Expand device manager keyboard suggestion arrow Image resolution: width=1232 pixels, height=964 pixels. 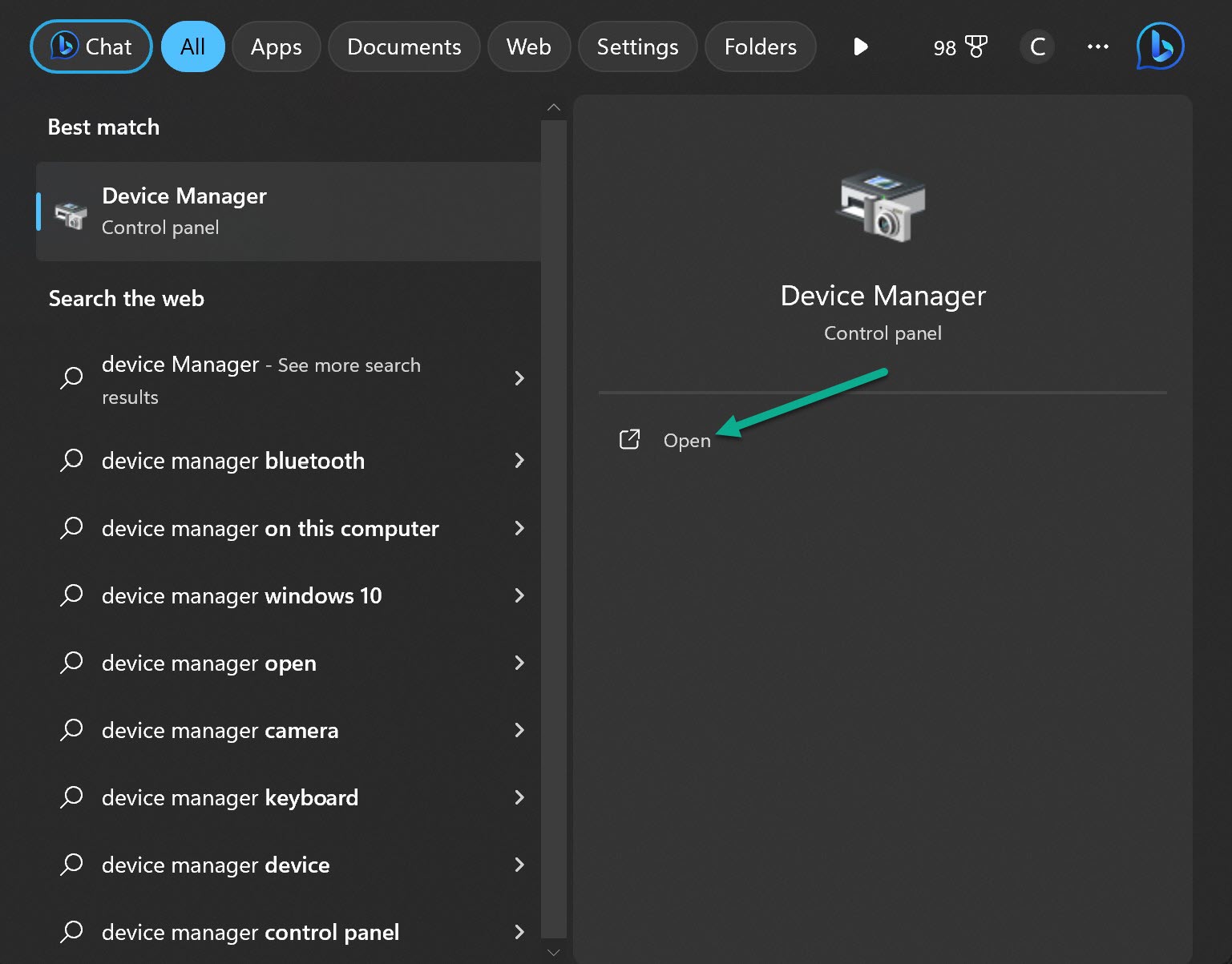[x=519, y=797]
